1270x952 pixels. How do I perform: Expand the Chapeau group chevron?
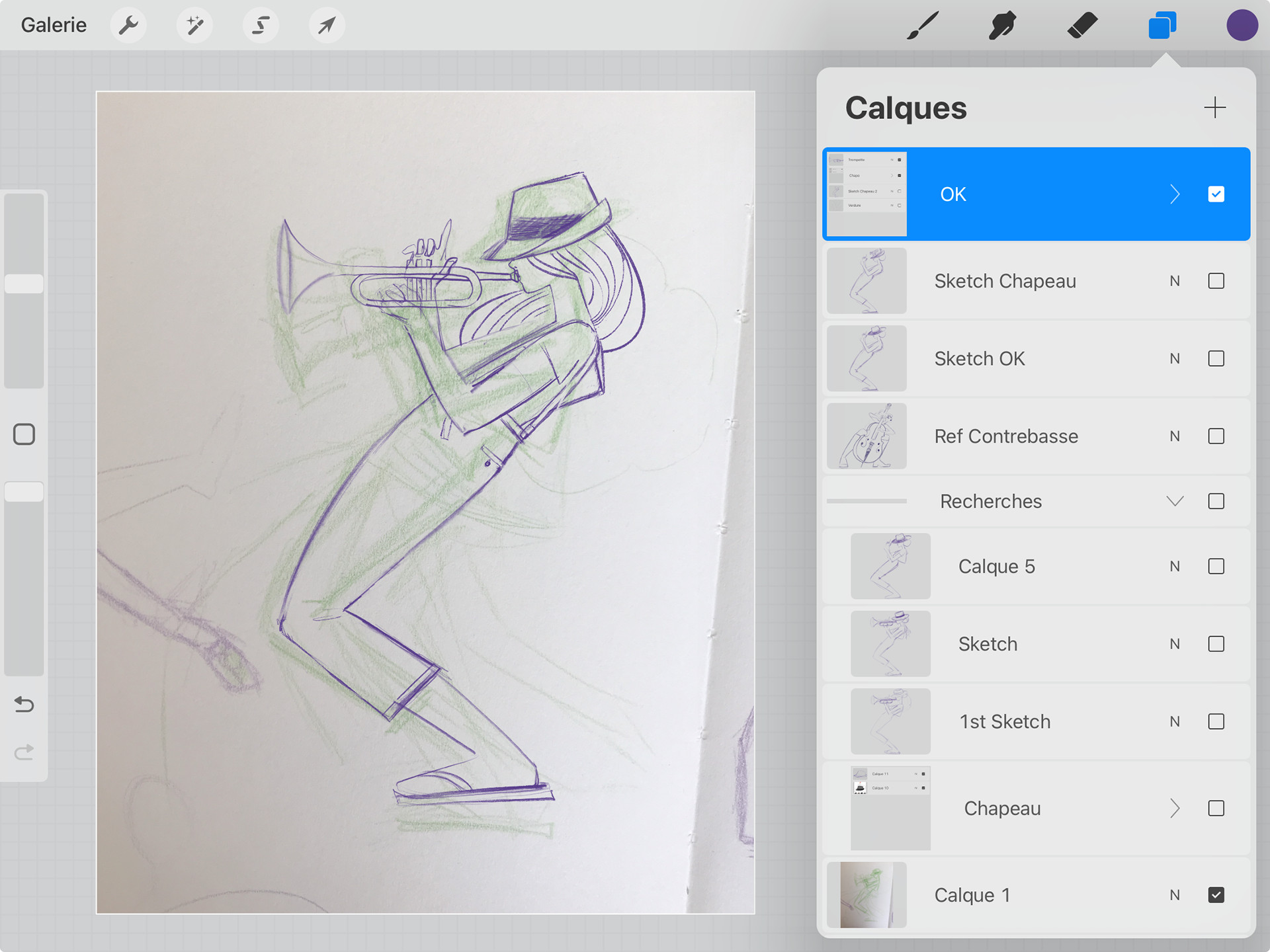pos(1175,809)
